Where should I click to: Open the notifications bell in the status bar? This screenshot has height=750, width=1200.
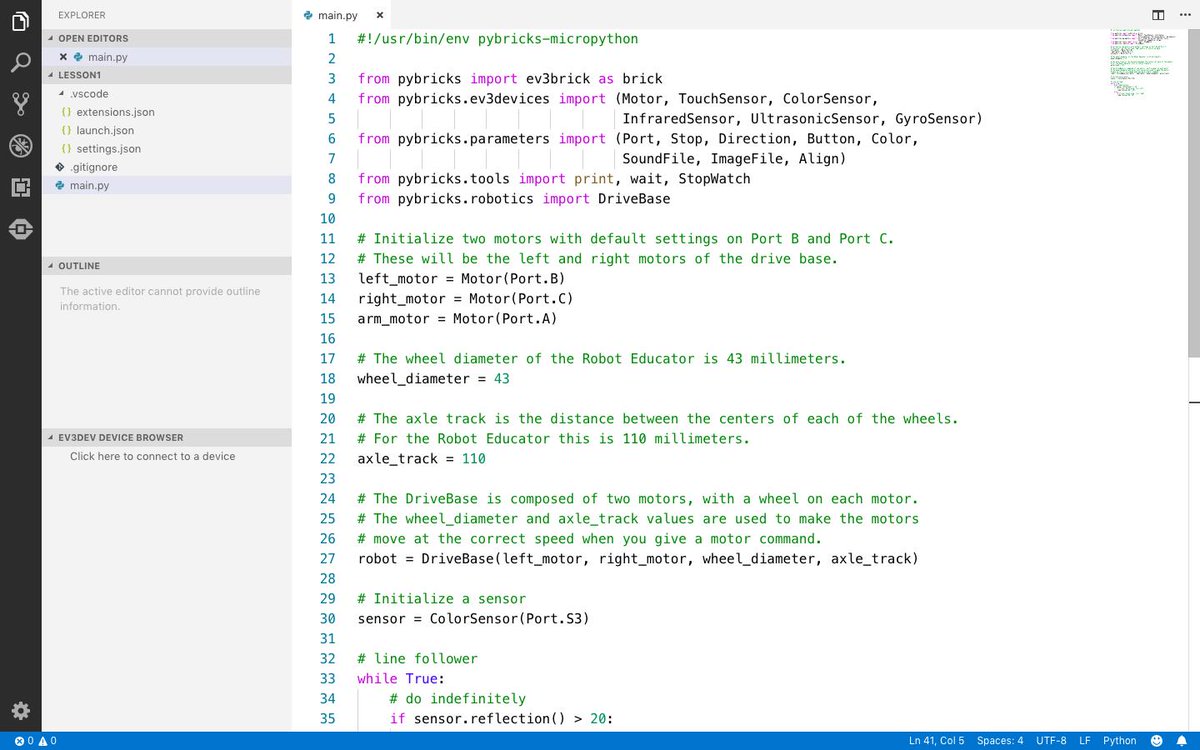point(1182,741)
